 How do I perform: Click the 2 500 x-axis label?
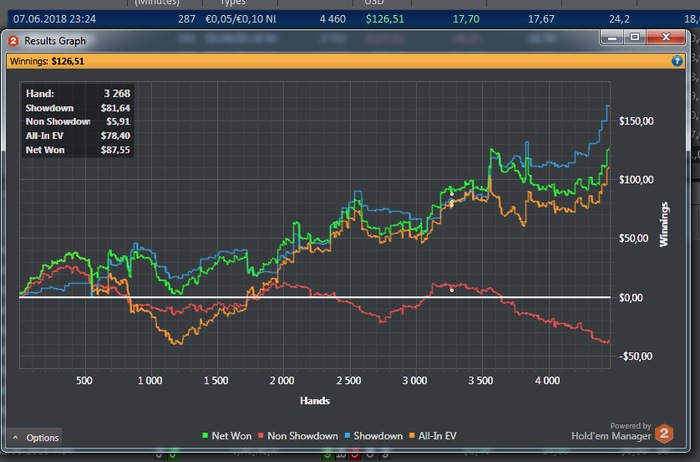(x=349, y=381)
